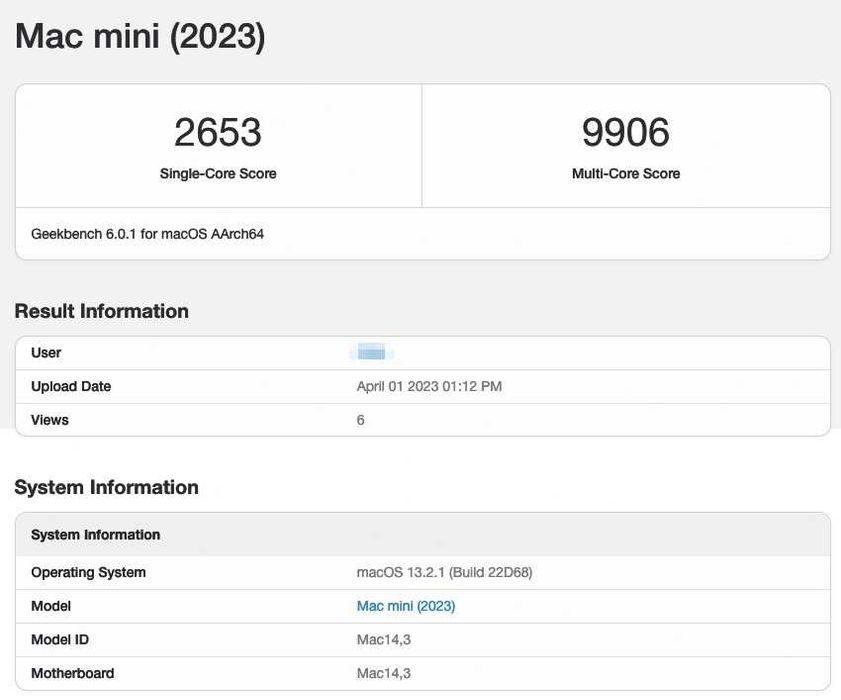Click the Model row label
The height and width of the screenshot is (700, 841).
point(51,606)
